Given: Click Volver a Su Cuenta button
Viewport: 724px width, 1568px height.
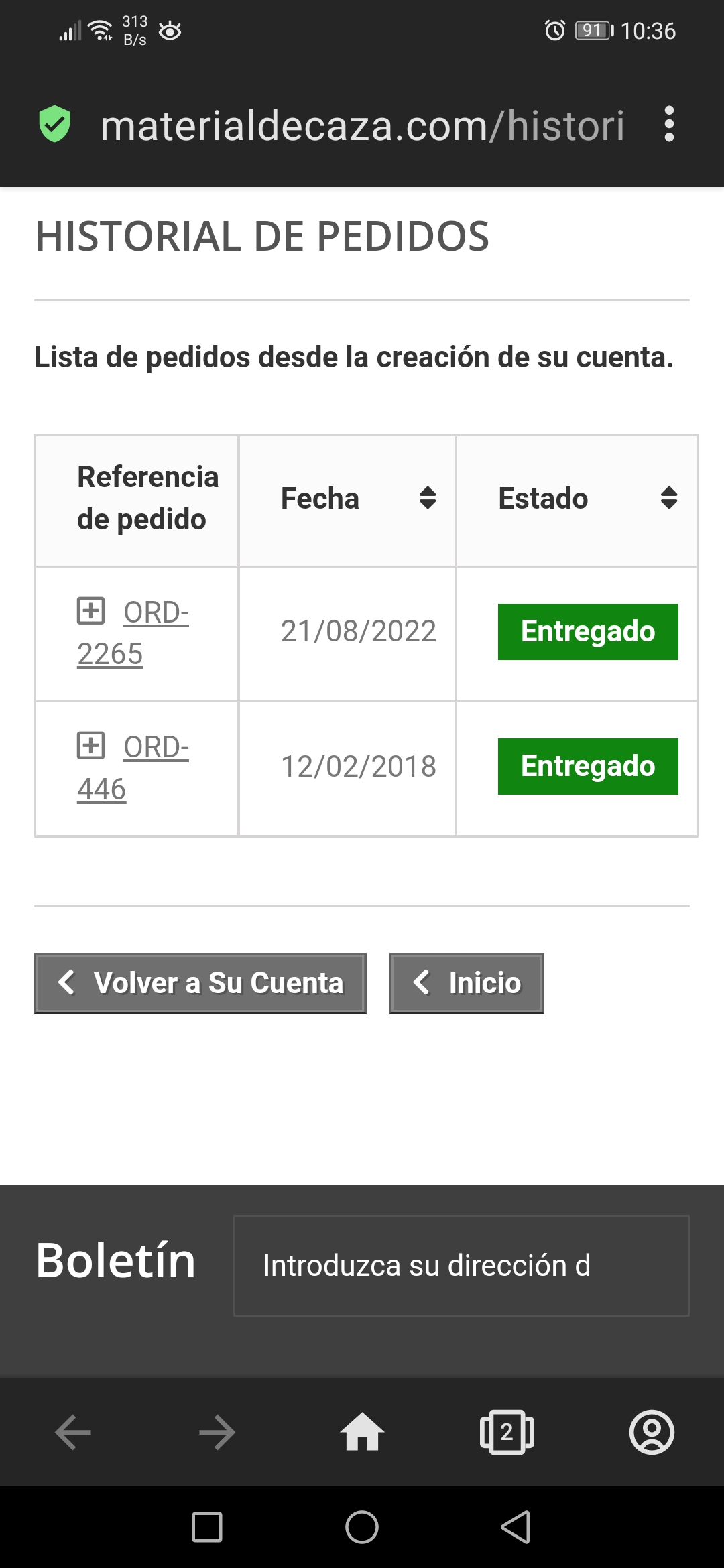Looking at the screenshot, I should point(200,983).
